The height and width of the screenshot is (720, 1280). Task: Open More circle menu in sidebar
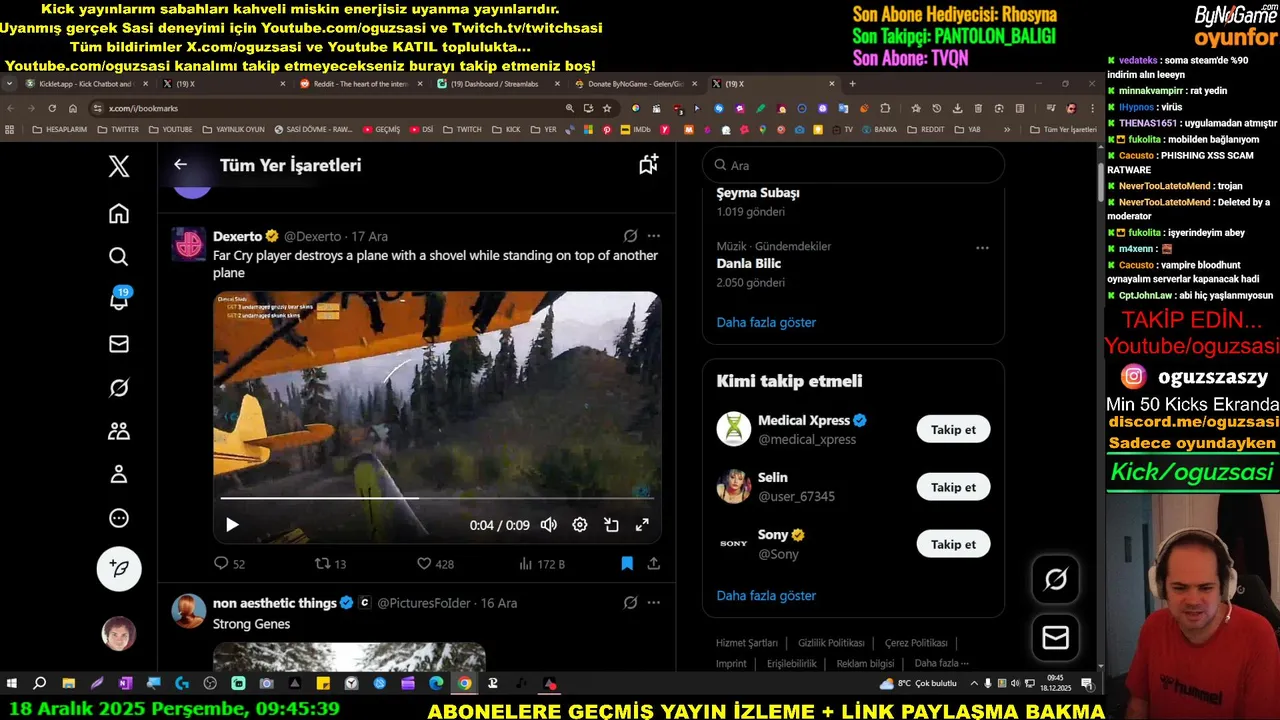click(119, 518)
